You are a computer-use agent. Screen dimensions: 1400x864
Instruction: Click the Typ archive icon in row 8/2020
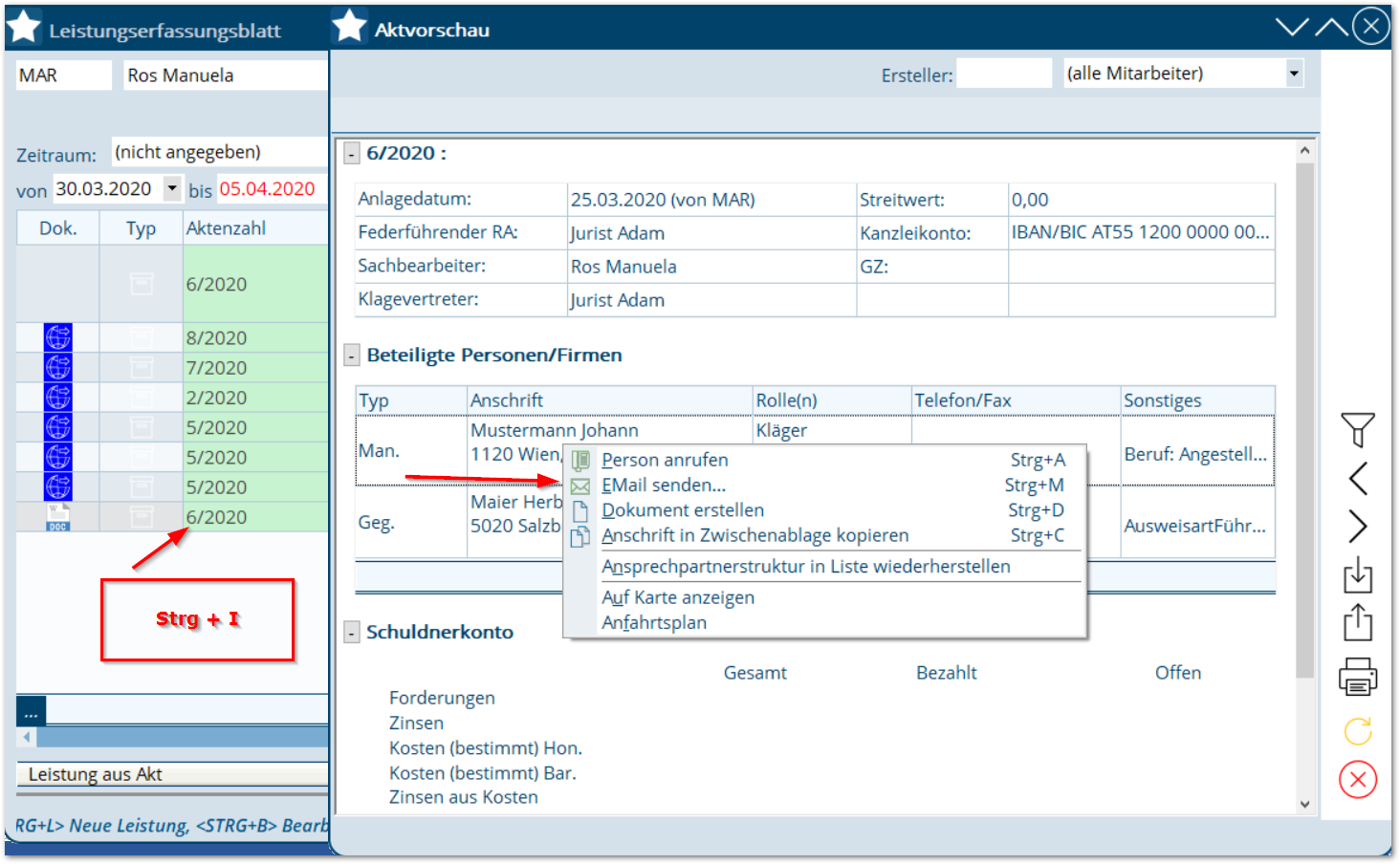coord(142,337)
